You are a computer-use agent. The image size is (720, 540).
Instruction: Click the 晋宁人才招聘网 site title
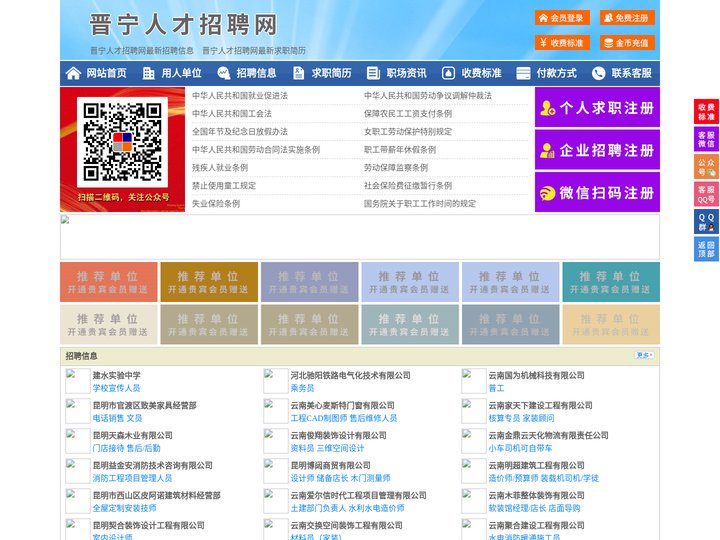tap(183, 24)
